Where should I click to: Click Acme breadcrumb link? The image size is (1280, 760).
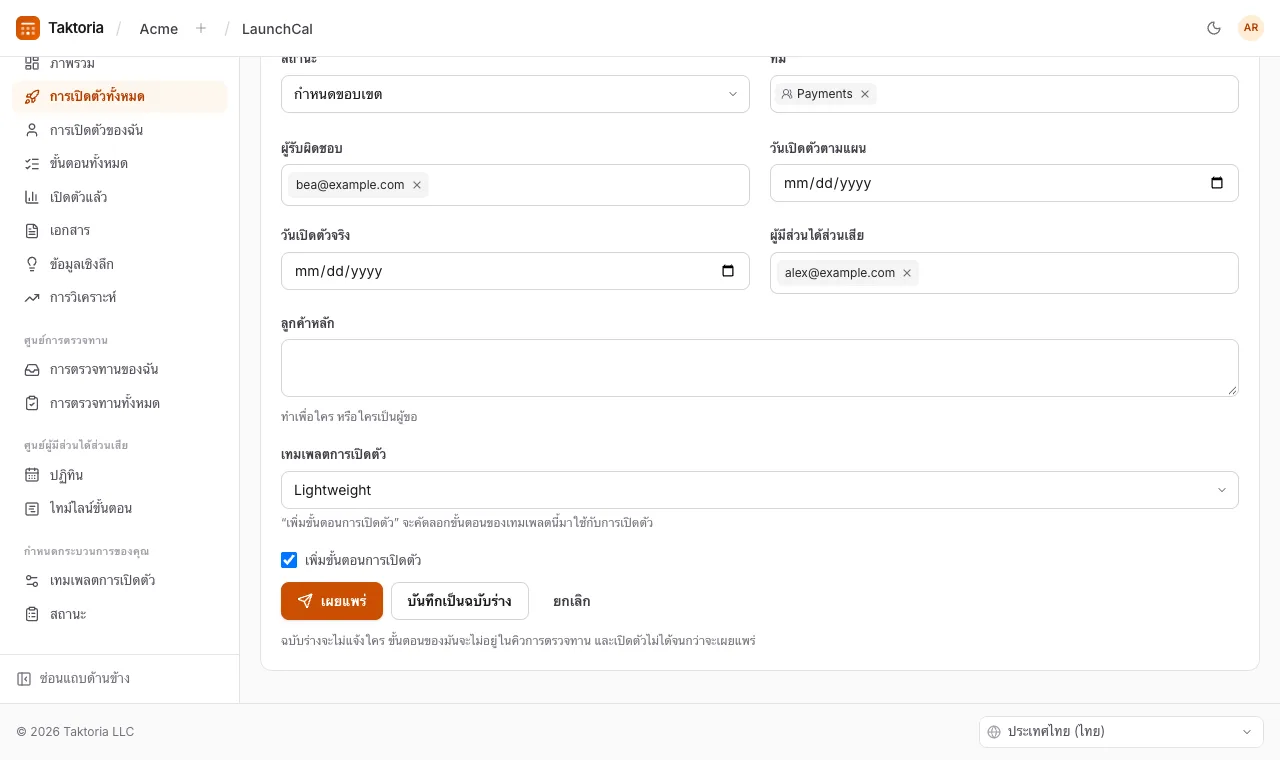159,29
